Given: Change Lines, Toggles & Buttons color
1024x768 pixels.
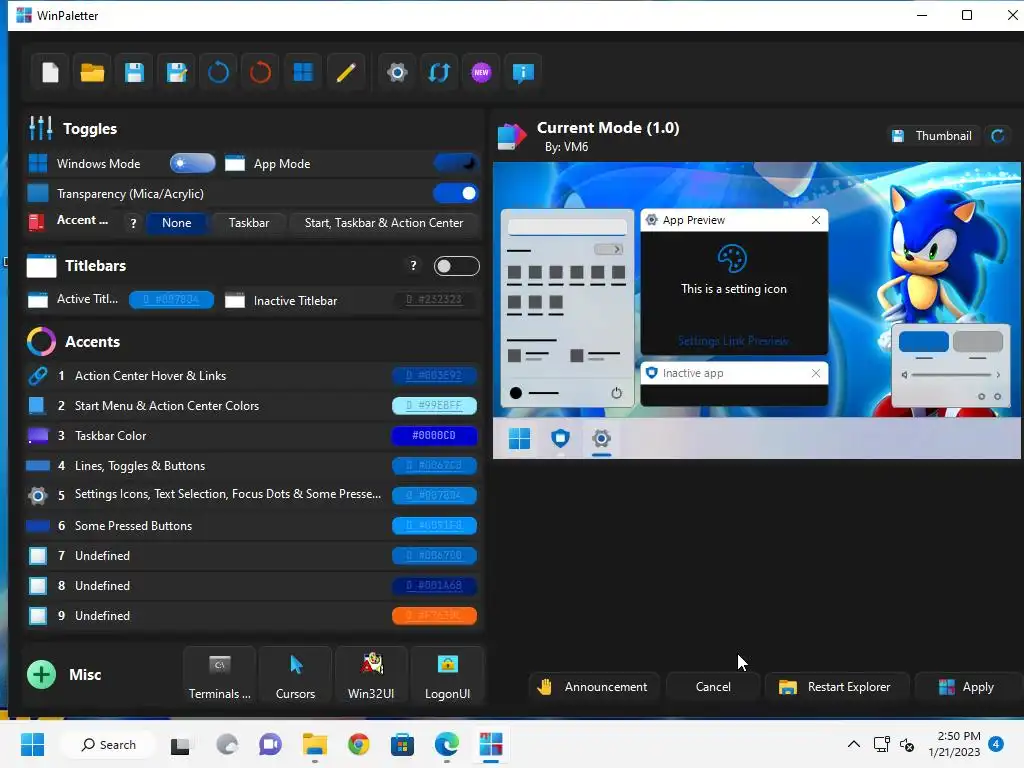Looking at the screenshot, I should pyautogui.click(x=434, y=466).
